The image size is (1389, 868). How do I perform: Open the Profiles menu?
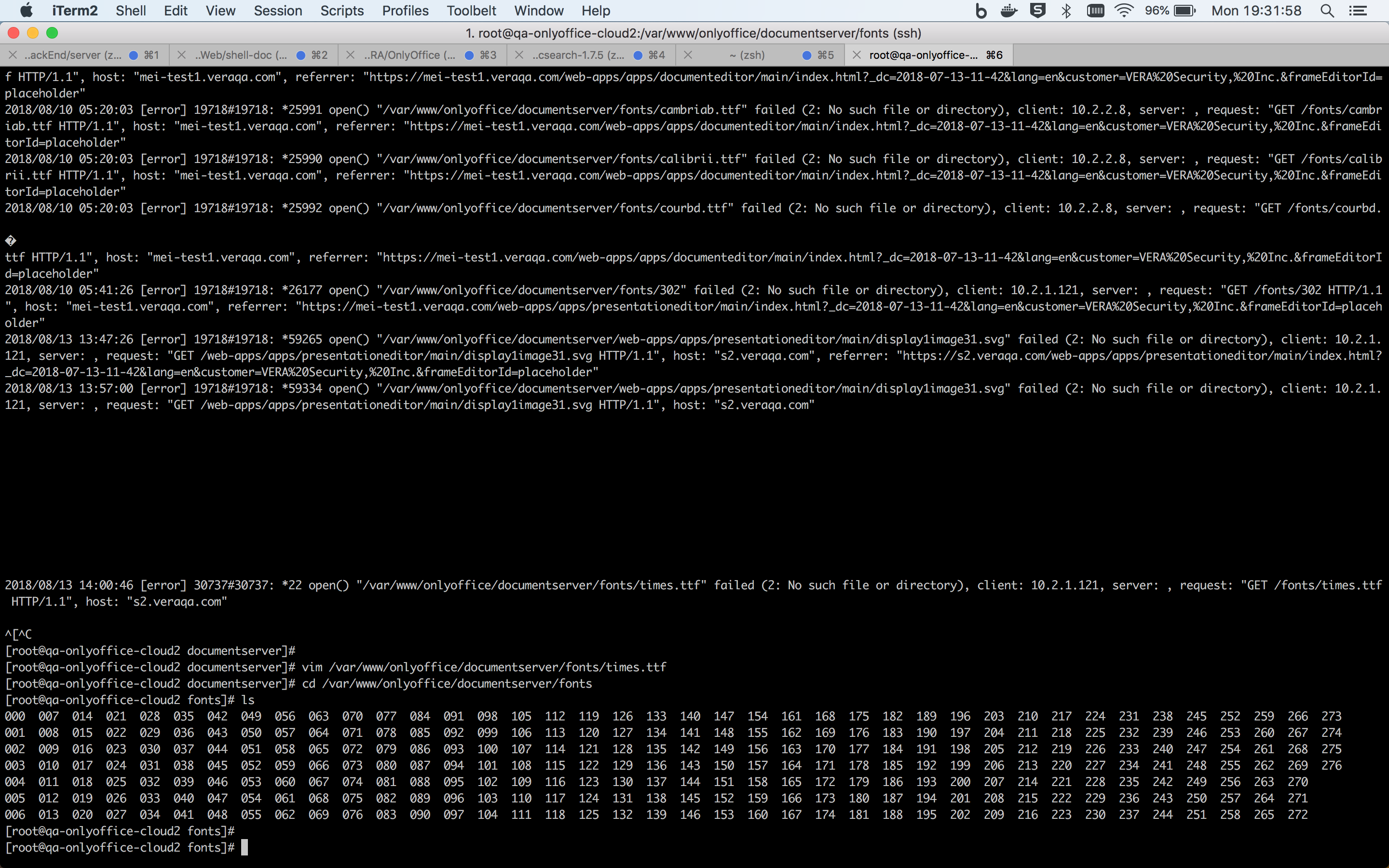(x=405, y=10)
